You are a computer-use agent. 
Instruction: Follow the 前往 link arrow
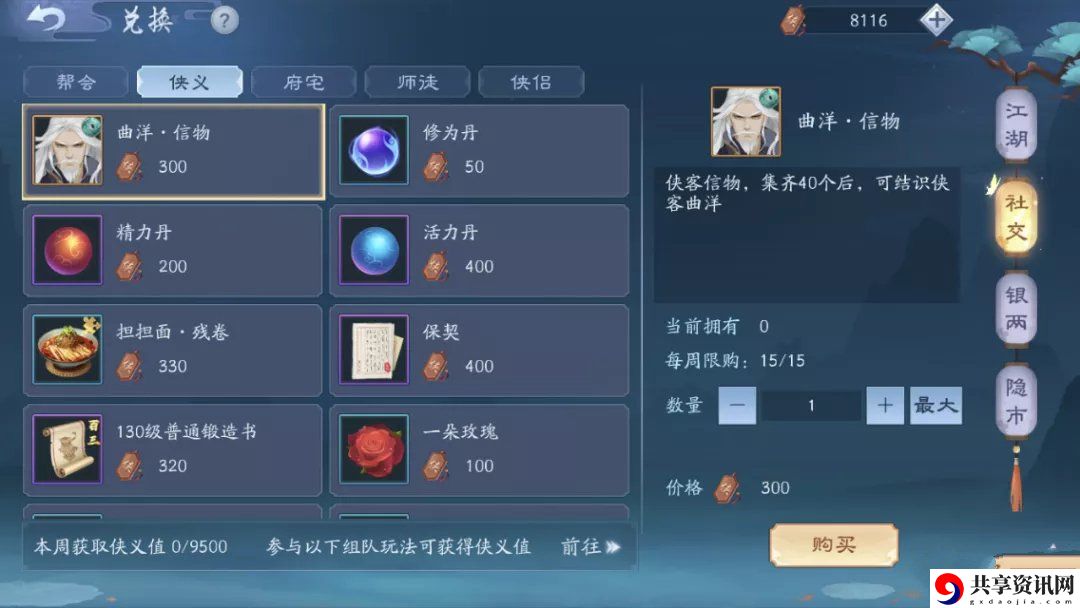[591, 547]
